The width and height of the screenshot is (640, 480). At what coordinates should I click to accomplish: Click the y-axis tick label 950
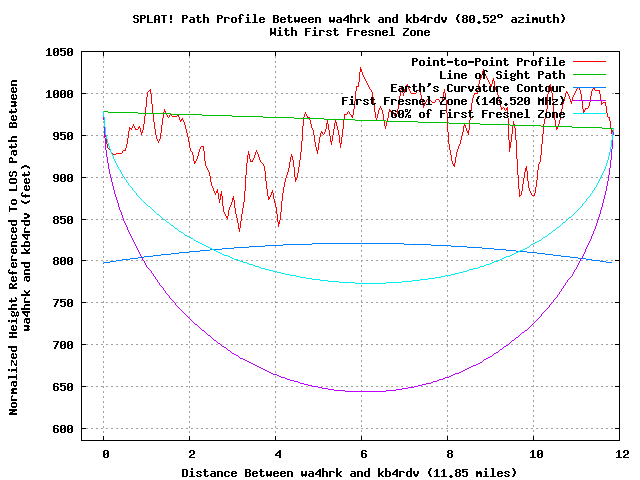click(63, 136)
